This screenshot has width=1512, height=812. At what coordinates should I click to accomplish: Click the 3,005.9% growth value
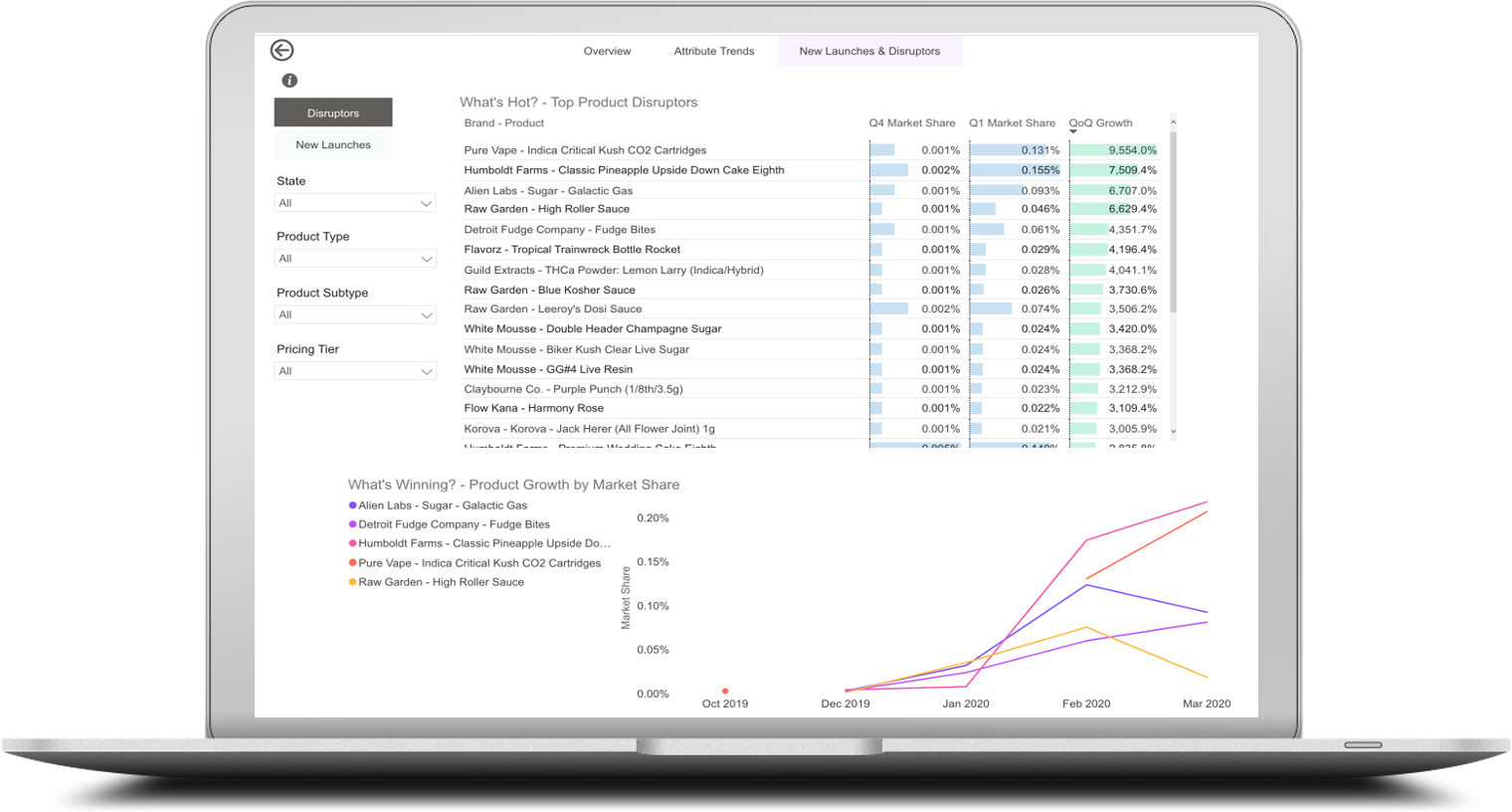tap(1132, 429)
